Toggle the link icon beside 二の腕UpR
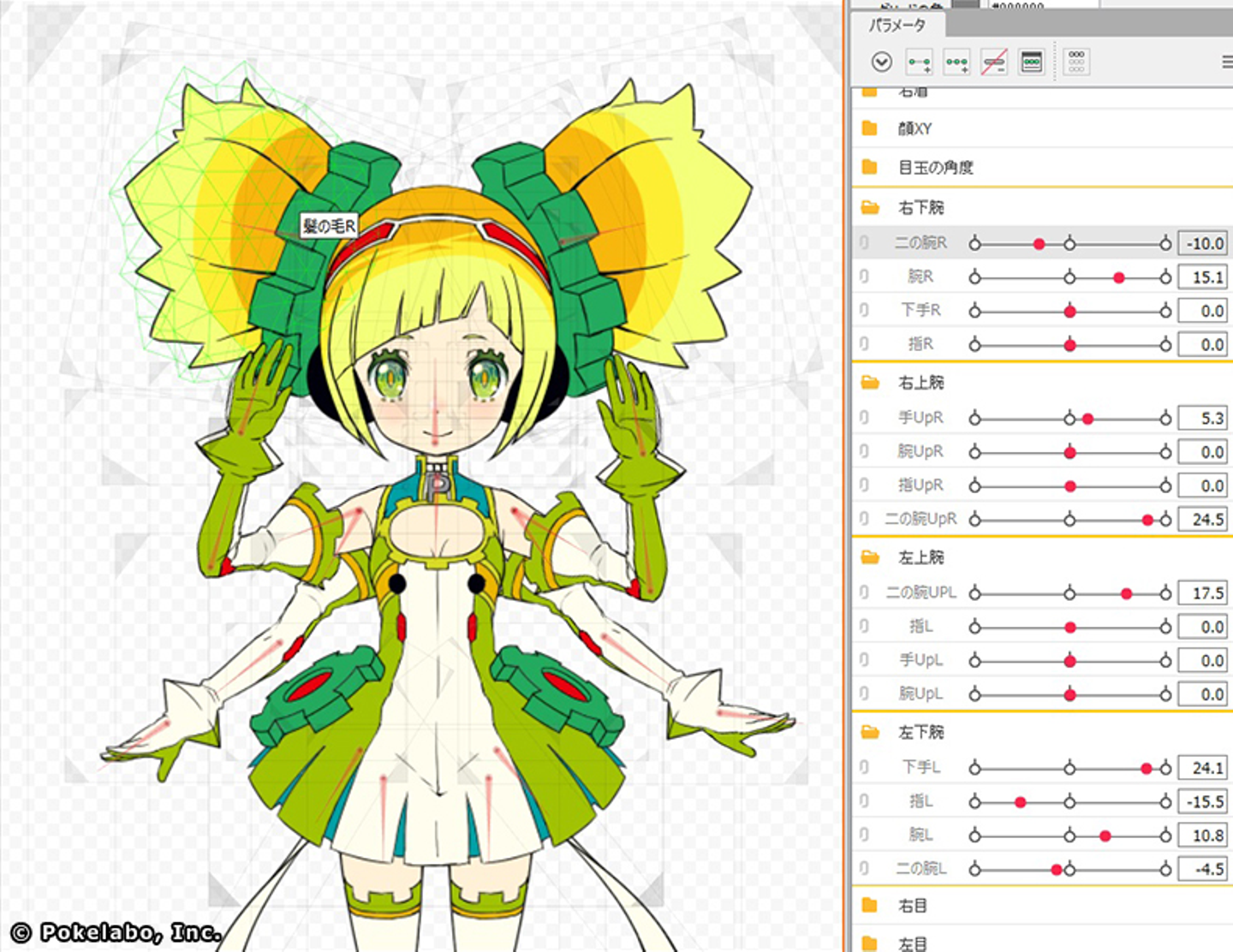The height and width of the screenshot is (952, 1233). click(864, 519)
